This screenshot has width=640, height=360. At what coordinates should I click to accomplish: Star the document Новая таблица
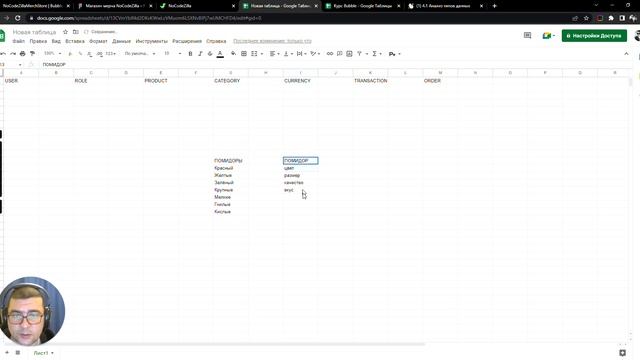click(65, 32)
